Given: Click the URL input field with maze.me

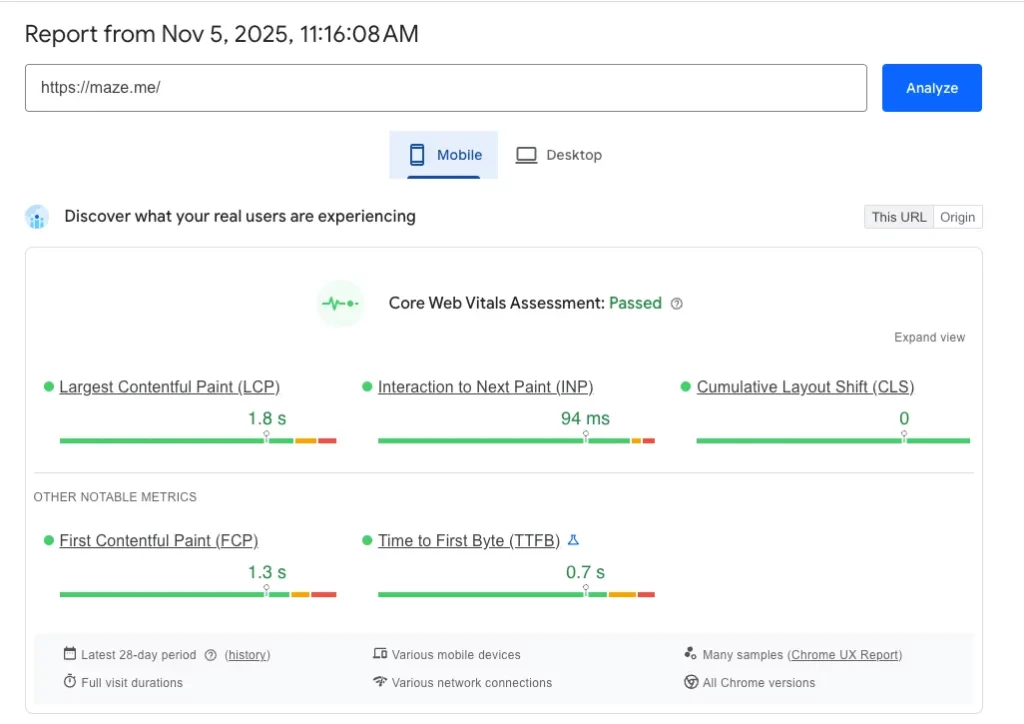Looking at the screenshot, I should pyautogui.click(x=445, y=88).
